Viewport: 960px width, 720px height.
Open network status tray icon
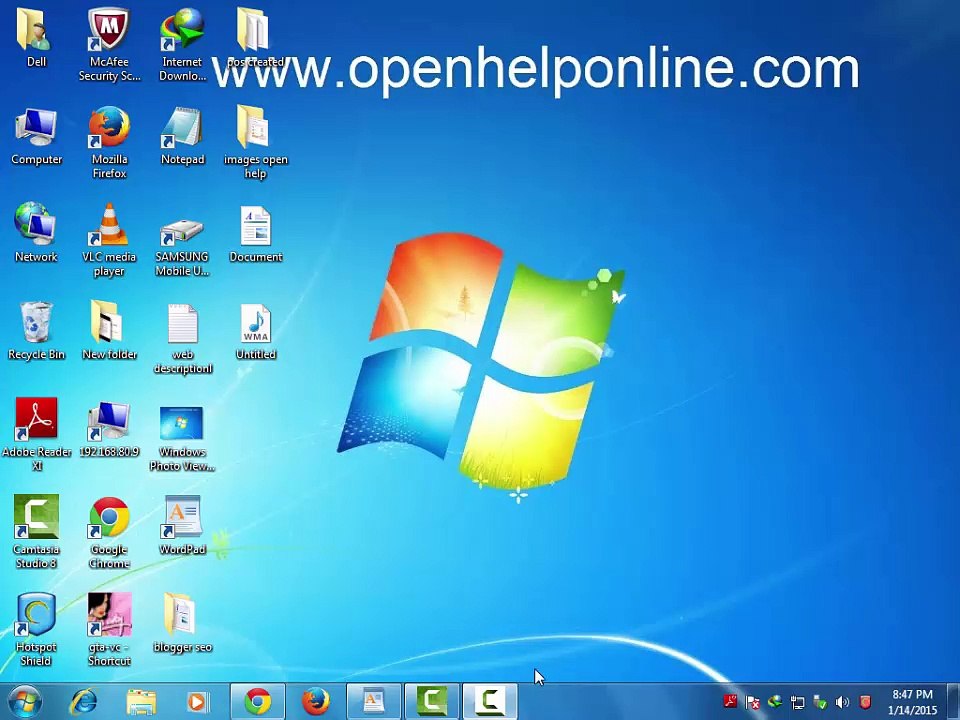[x=797, y=702]
